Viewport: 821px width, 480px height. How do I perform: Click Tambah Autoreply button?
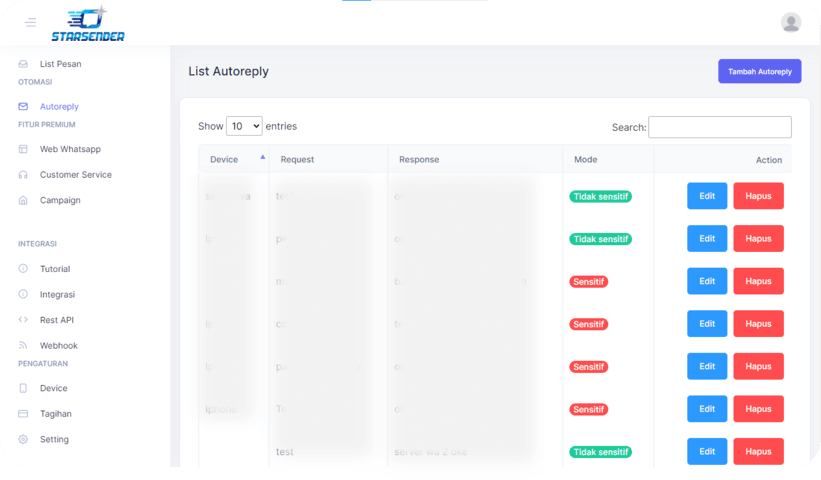759,71
